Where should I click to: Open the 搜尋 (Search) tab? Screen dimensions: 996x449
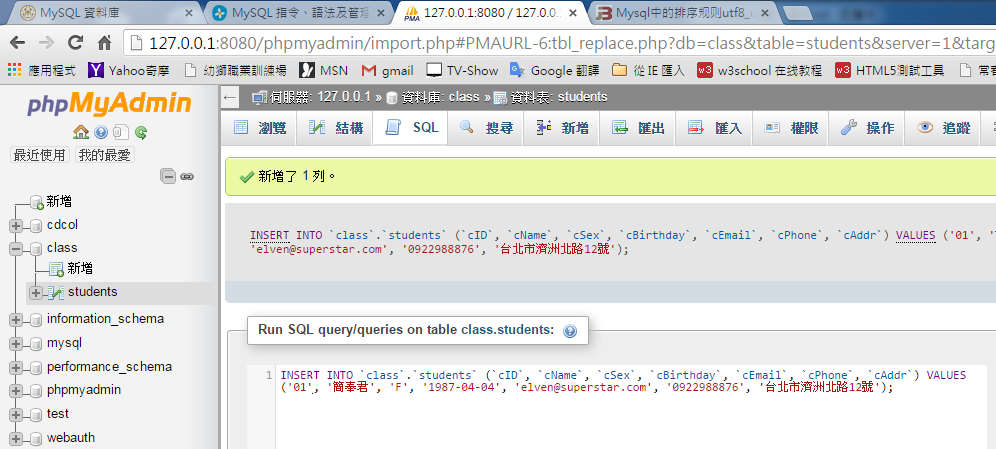tap(486, 128)
